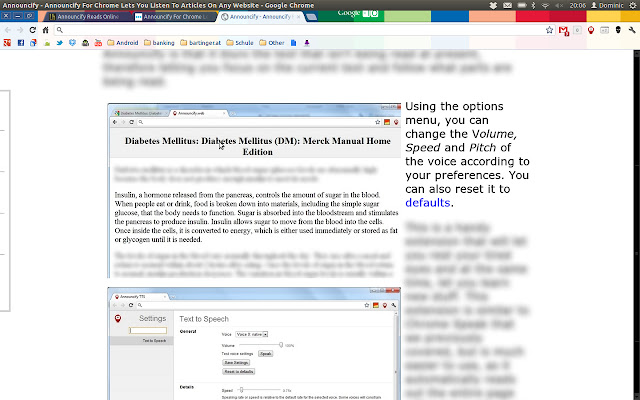Screen dimensions: 640x400
Task: Close the active Announcify tab
Action: [298, 17]
